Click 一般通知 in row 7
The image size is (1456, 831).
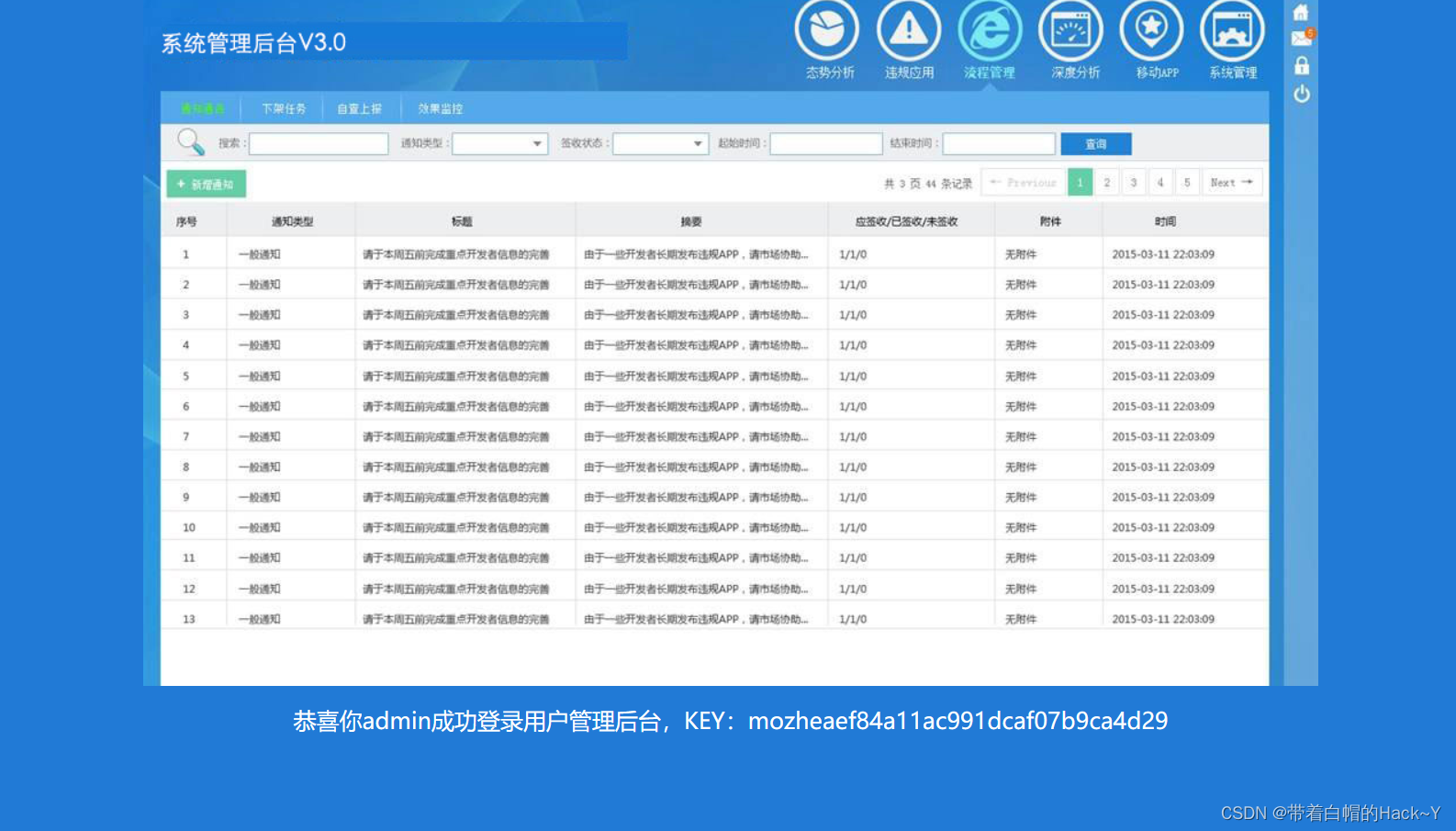click(260, 437)
